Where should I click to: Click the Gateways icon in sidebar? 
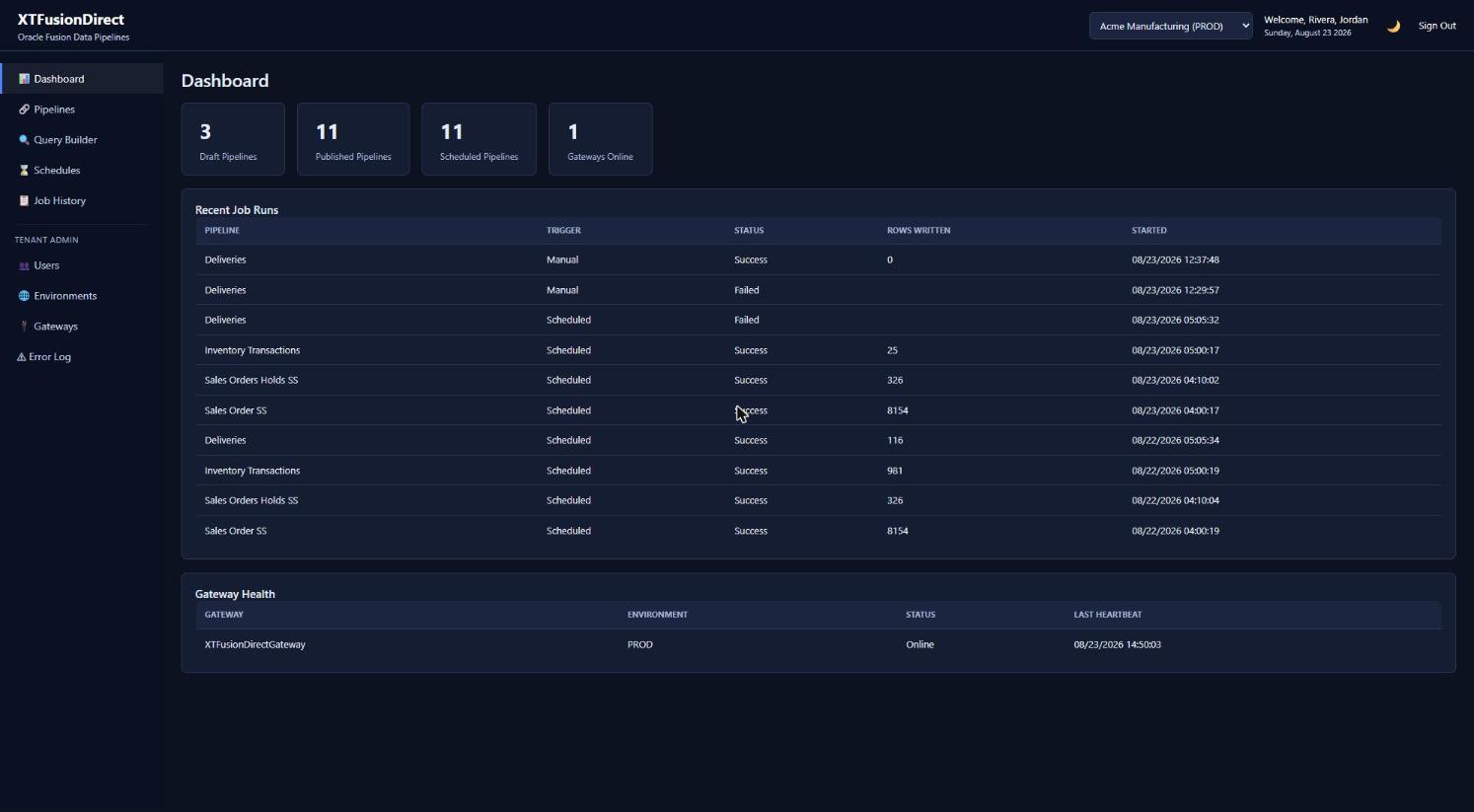pyautogui.click(x=25, y=327)
